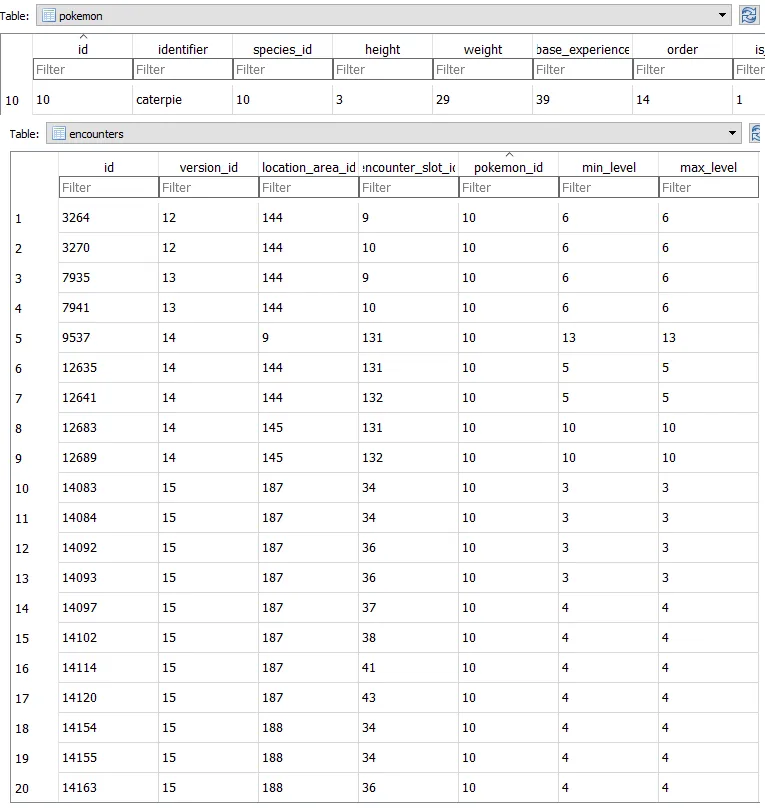Screen dimensions: 765x811
Task: Focus the species_id filter field
Action: (x=282, y=69)
